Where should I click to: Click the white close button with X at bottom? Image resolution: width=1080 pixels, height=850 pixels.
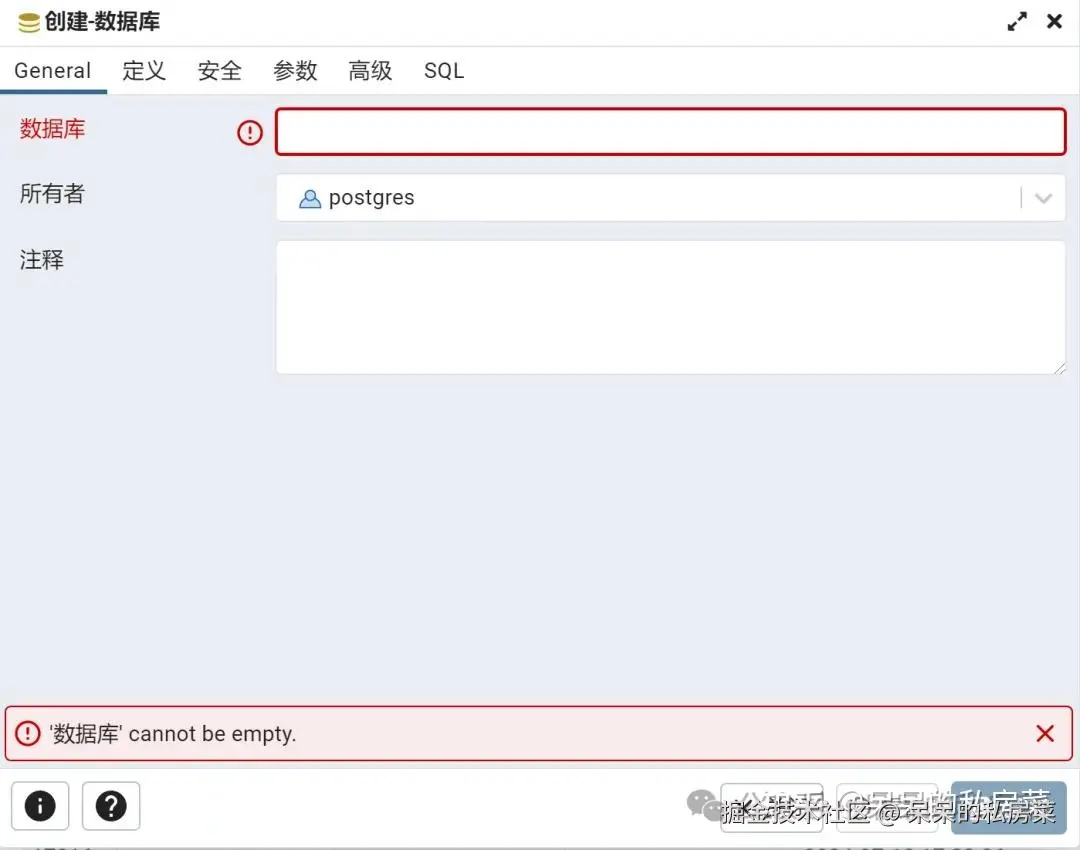click(x=771, y=807)
